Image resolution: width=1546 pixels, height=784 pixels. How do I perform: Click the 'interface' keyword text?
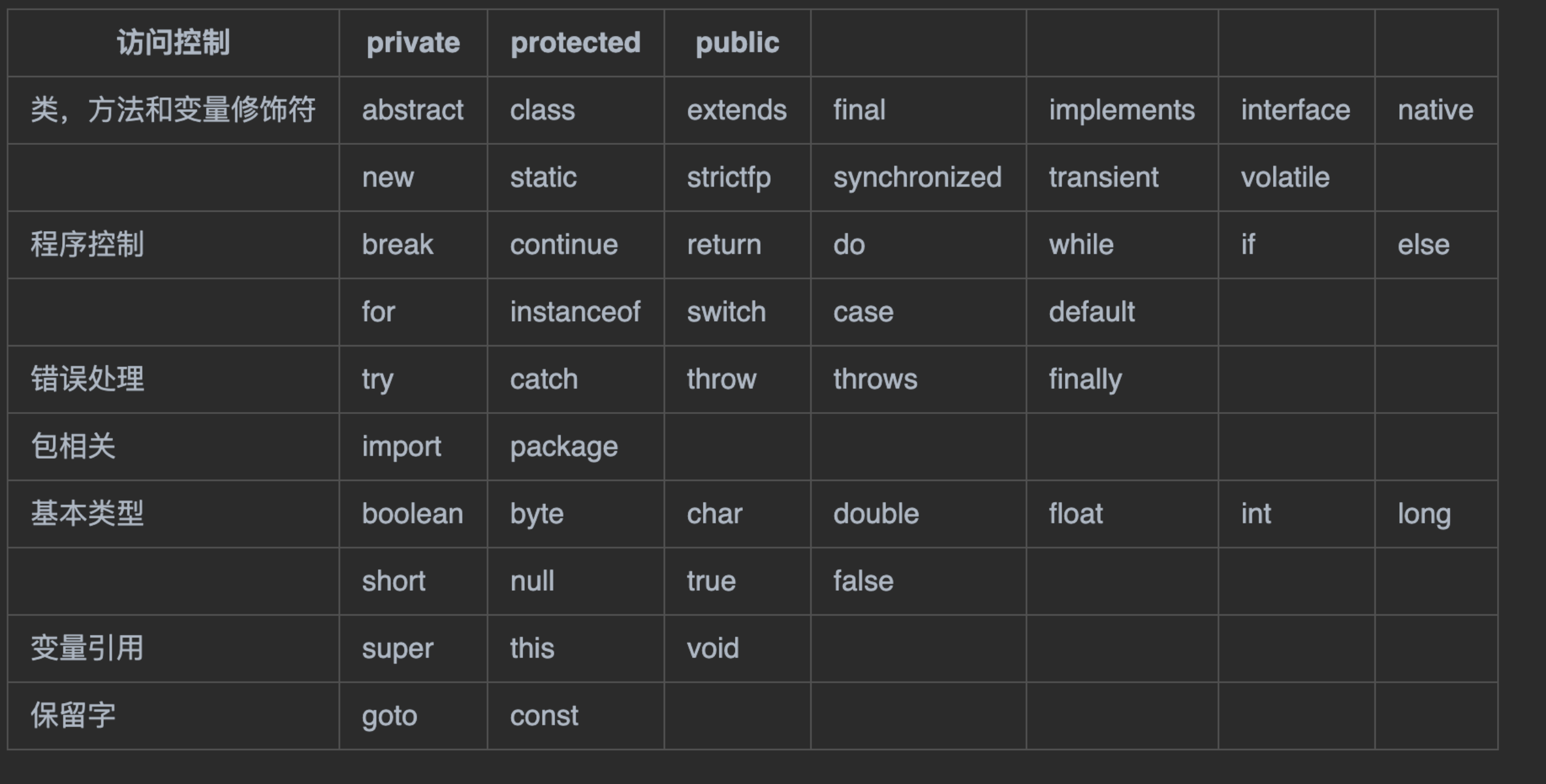1295,110
